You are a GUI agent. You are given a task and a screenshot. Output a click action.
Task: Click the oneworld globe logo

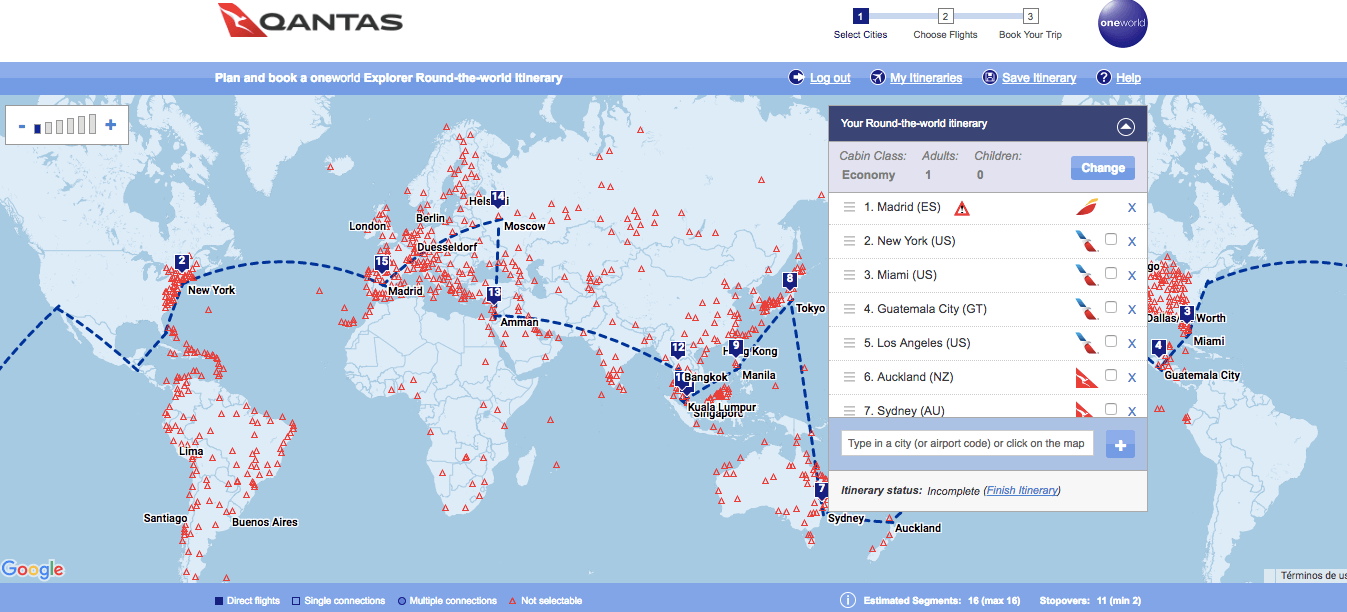point(1122,23)
